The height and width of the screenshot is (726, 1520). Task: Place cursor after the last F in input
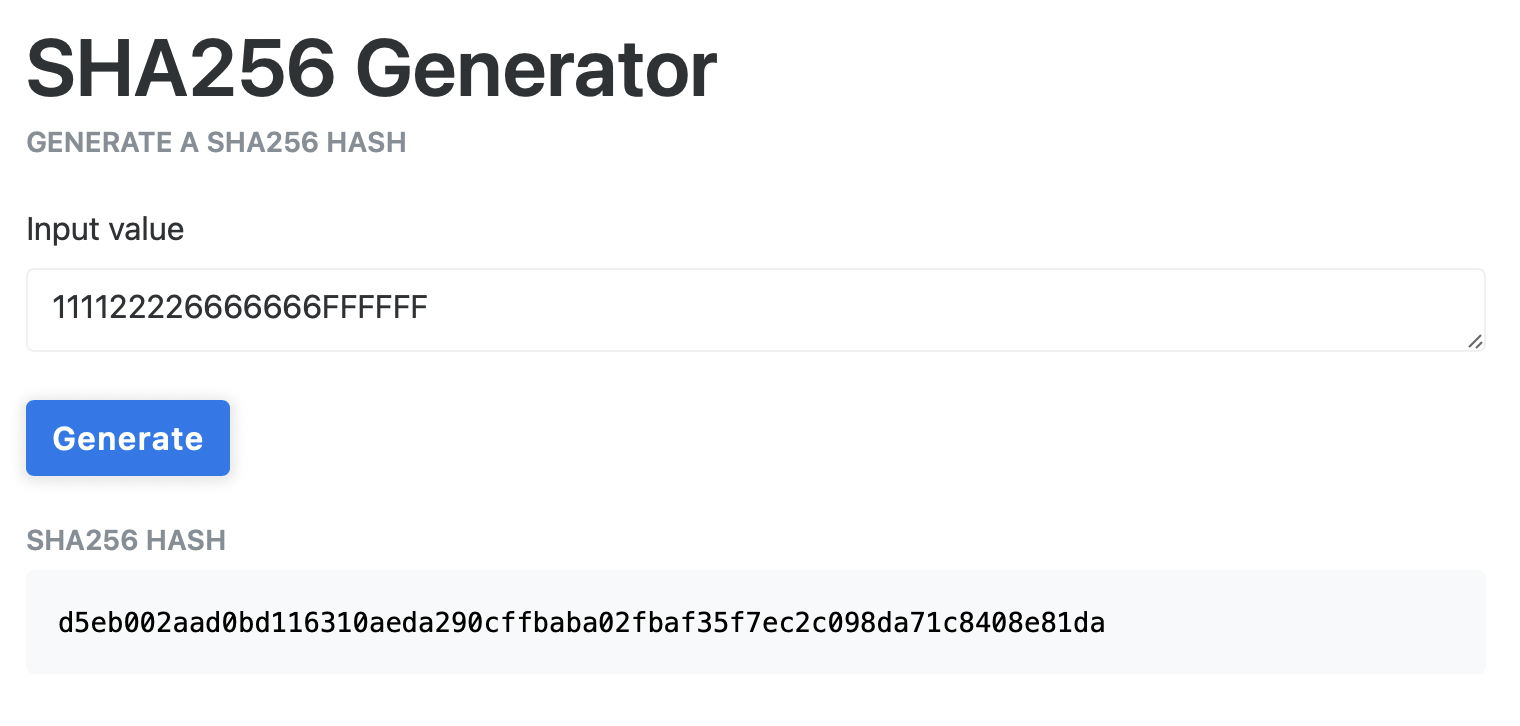[x=429, y=308]
